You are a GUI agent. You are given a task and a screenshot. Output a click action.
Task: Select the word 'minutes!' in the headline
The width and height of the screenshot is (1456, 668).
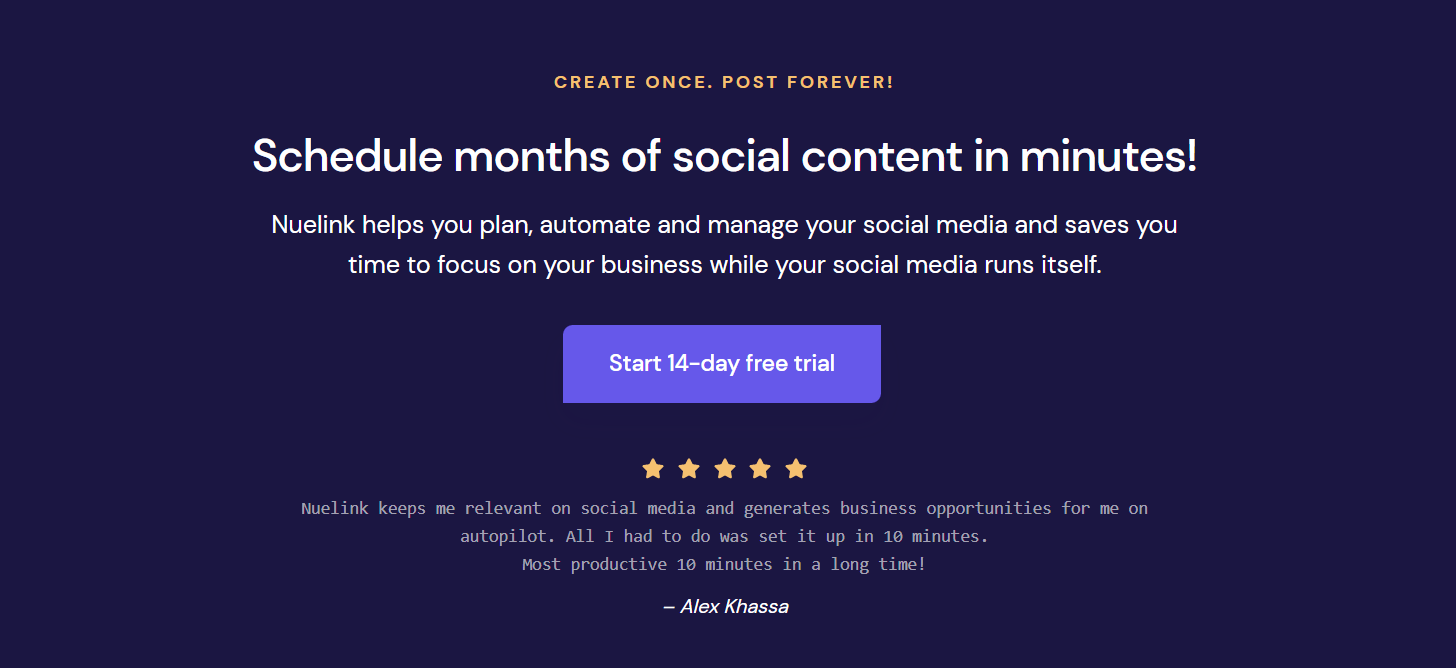pyautogui.click(x=1108, y=157)
